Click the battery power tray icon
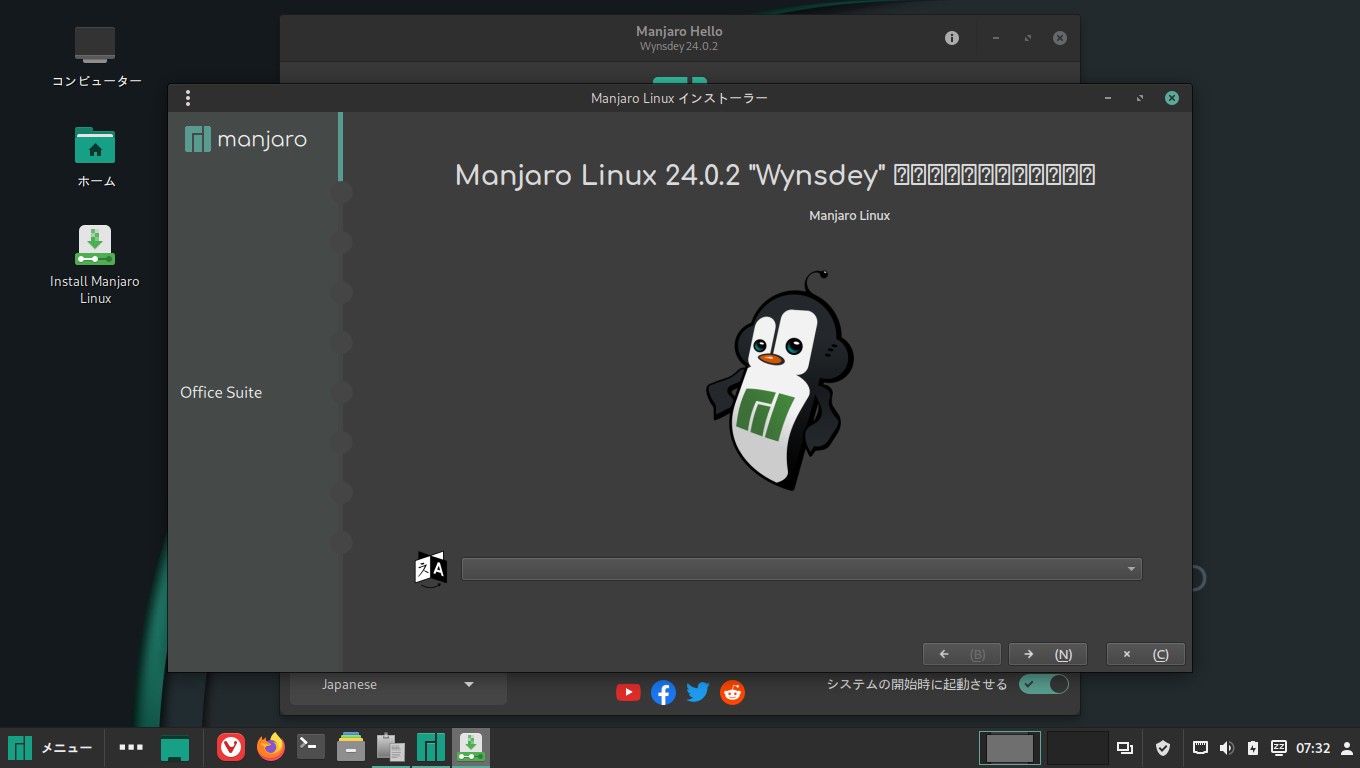1360x768 pixels. (1253, 748)
